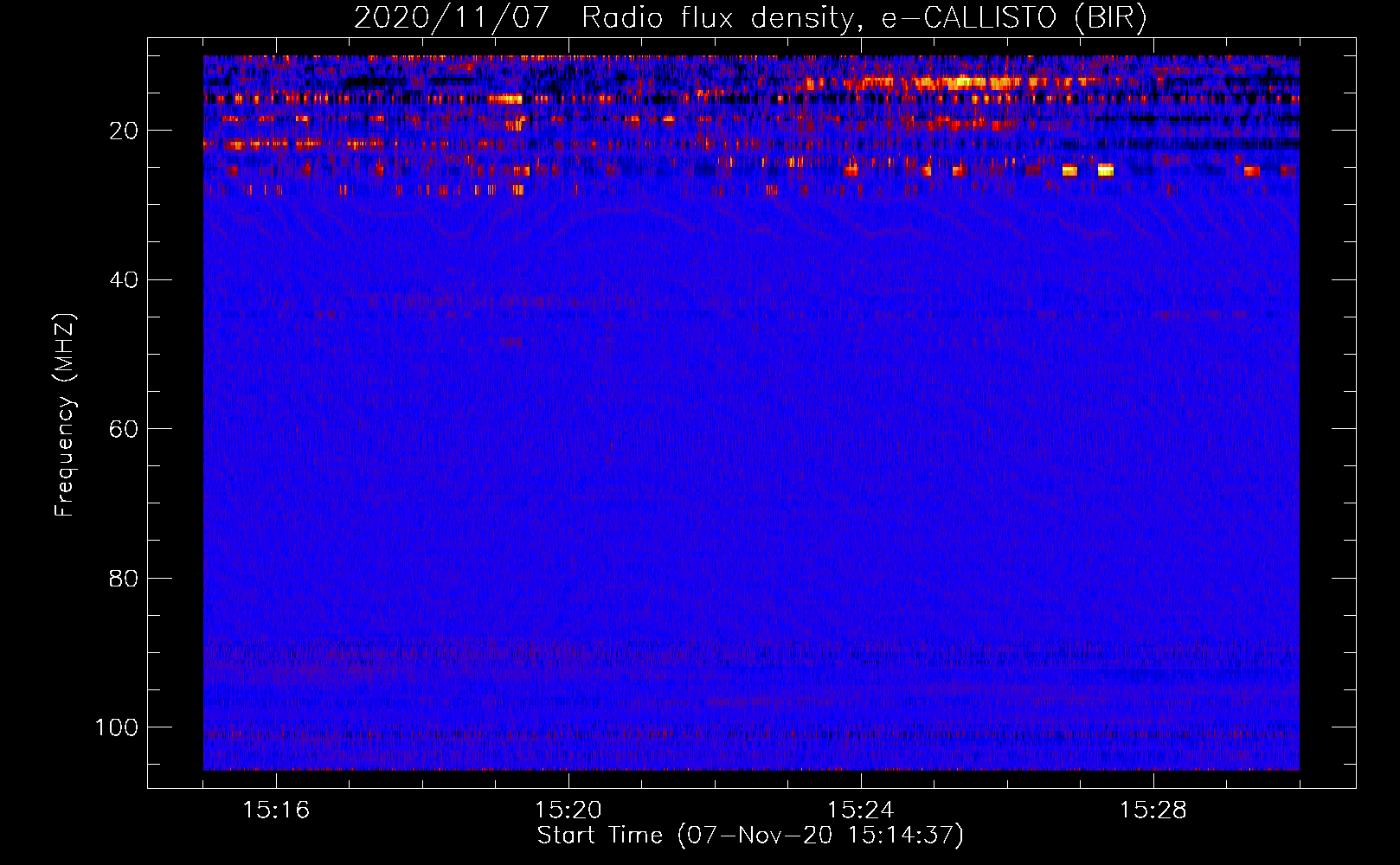Image resolution: width=1400 pixels, height=865 pixels.
Task: Click the 100 MHz frequency tick label
Action: pyautogui.click(x=117, y=727)
